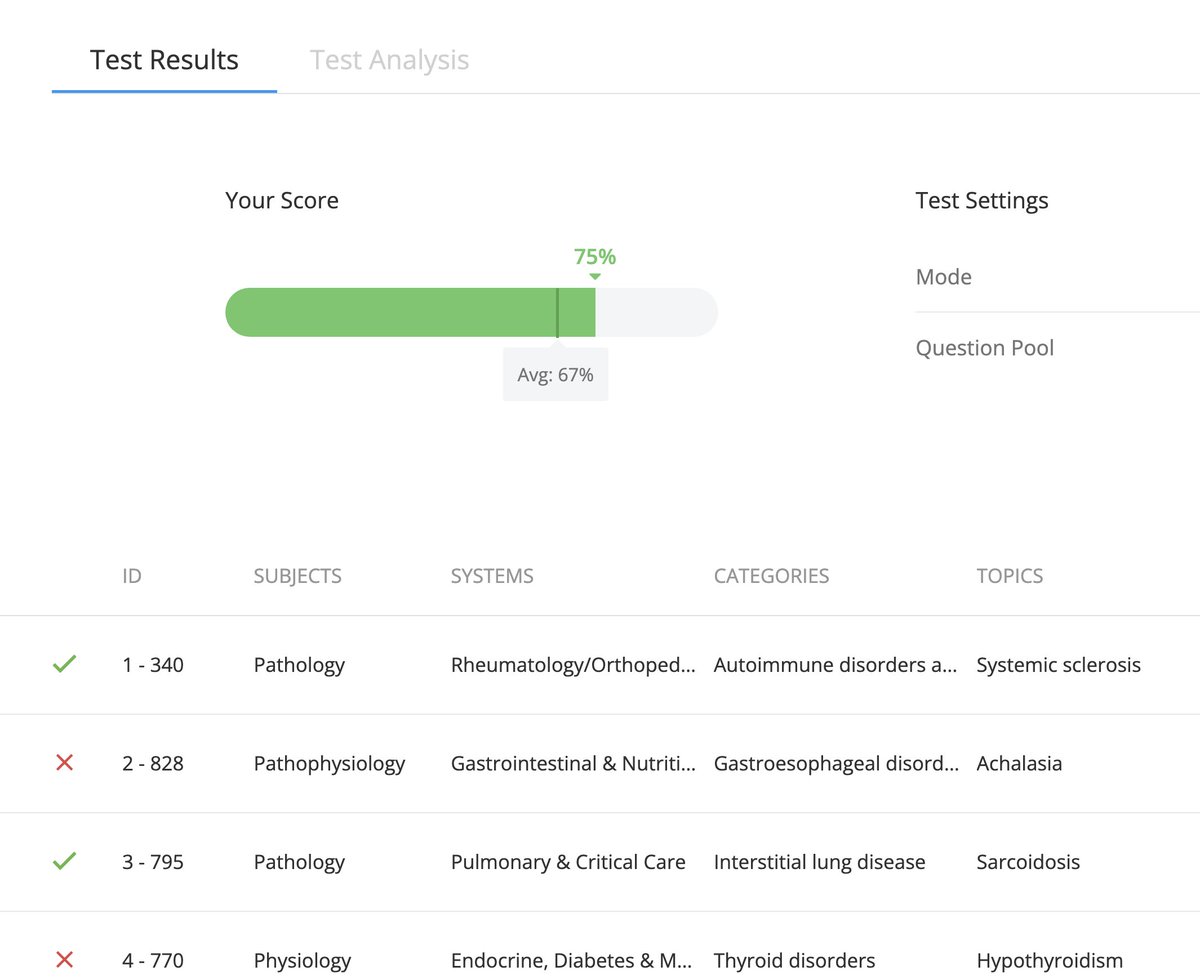
Task: Click the Endocrine, Diabetes & M... cell
Action: click(571, 961)
